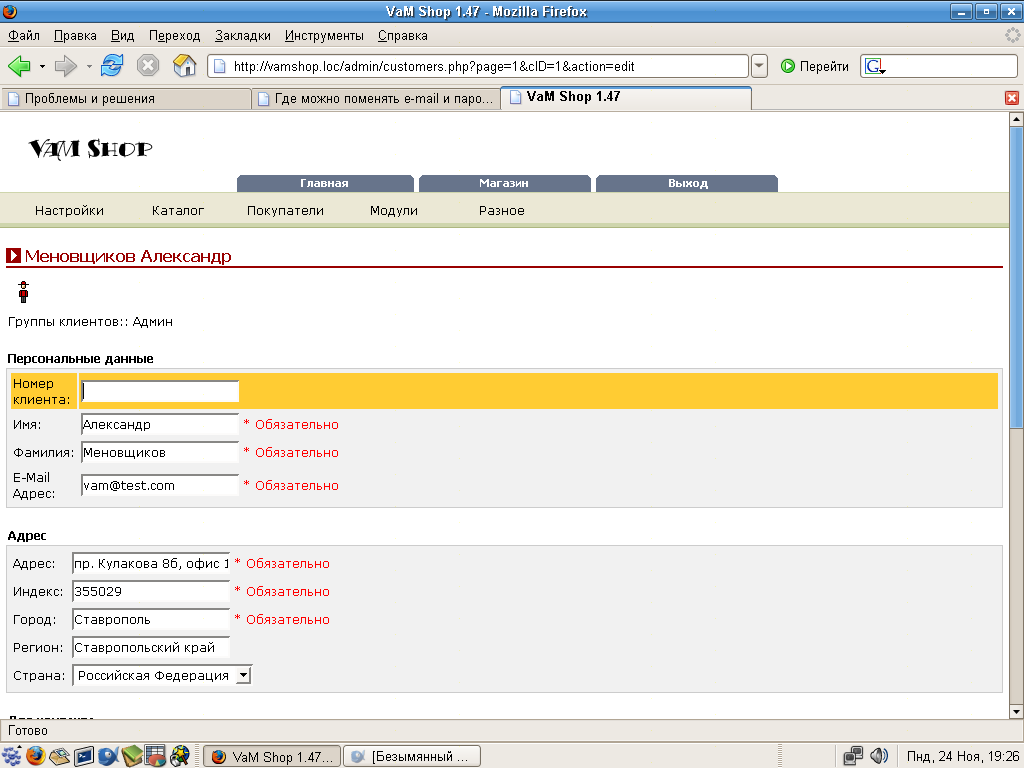Go to the Главная admin page

tap(325, 184)
